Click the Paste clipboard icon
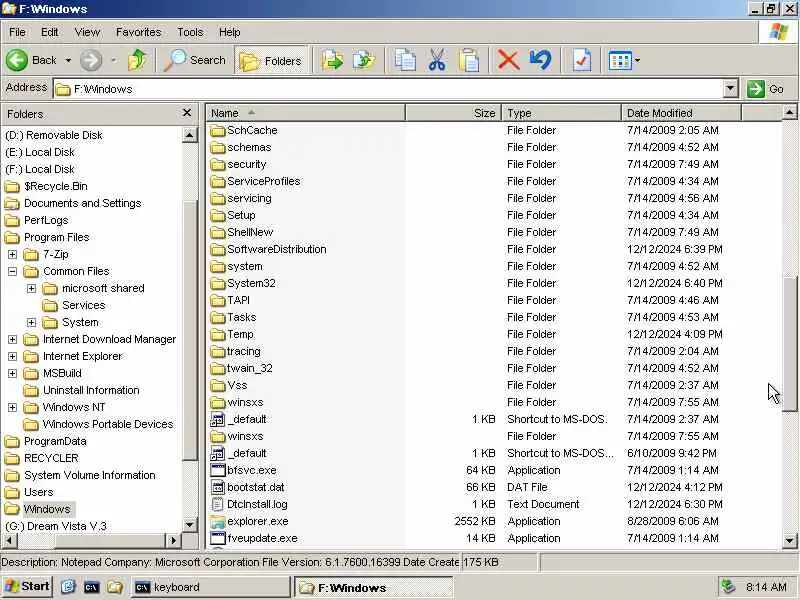The image size is (800, 600). tap(469, 60)
